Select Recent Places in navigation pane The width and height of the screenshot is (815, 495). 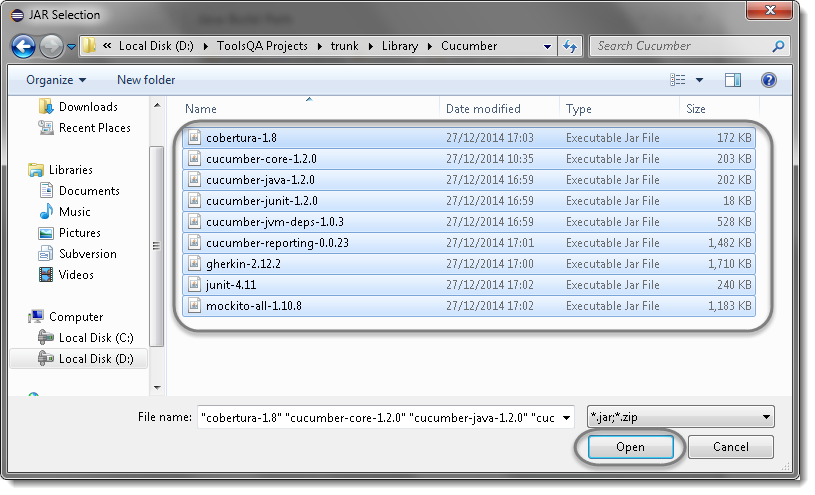[x=95, y=128]
